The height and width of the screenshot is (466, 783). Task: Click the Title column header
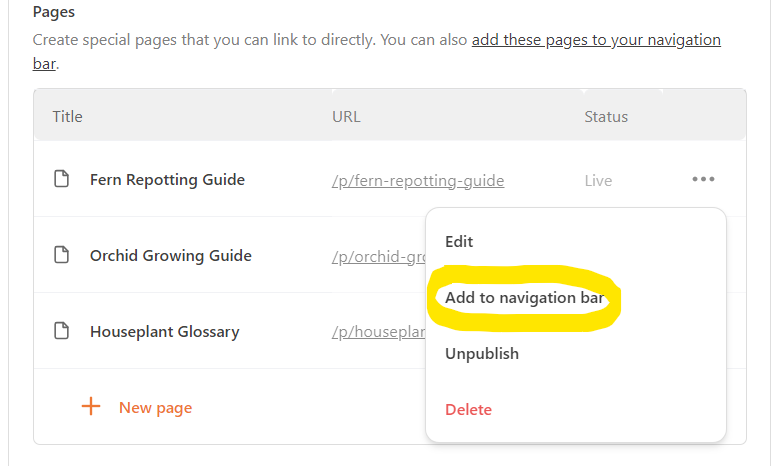pyautogui.click(x=67, y=116)
